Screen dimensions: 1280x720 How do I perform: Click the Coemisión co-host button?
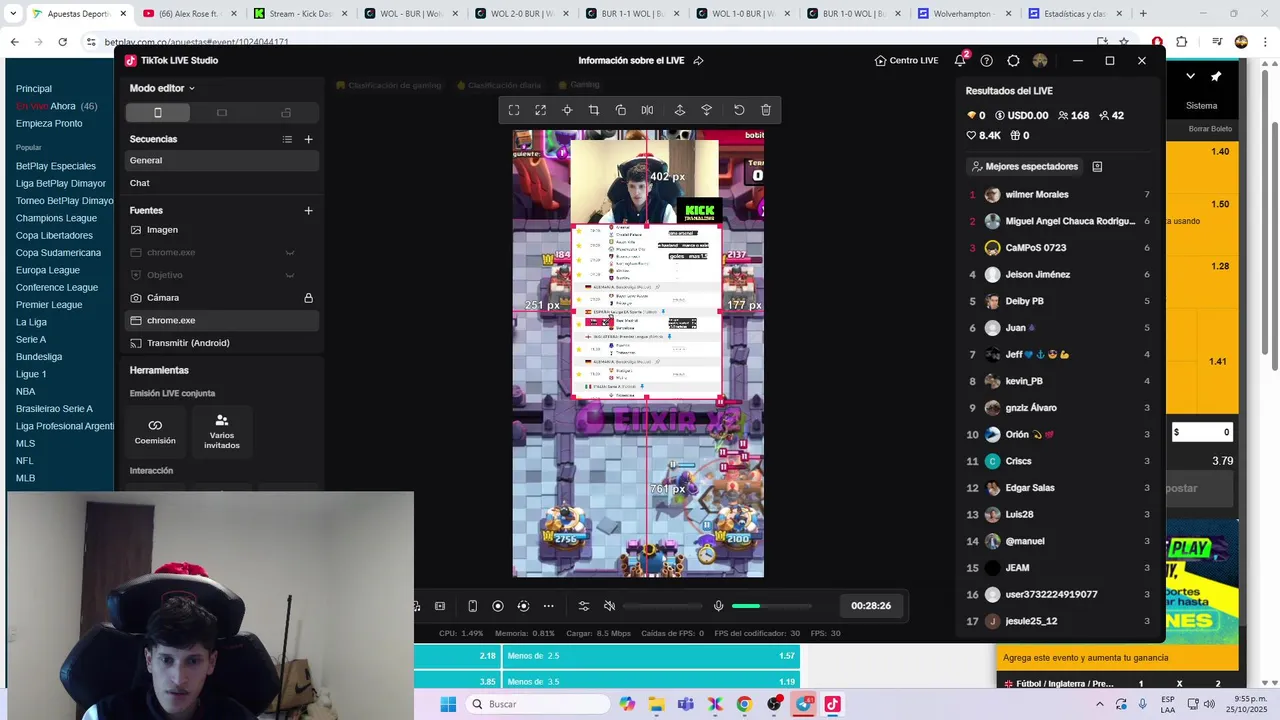click(155, 431)
